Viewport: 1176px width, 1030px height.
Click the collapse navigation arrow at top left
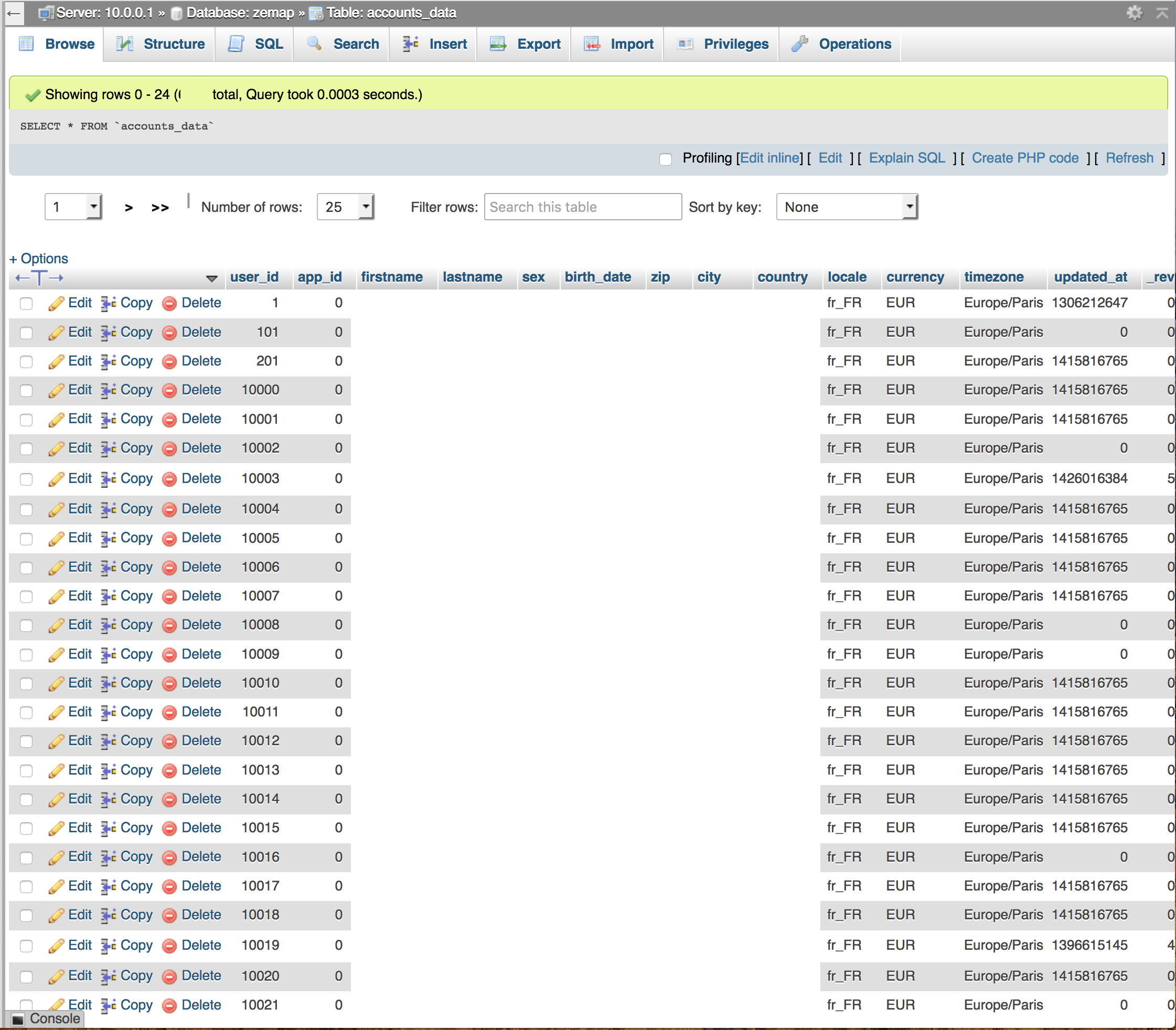[14, 13]
